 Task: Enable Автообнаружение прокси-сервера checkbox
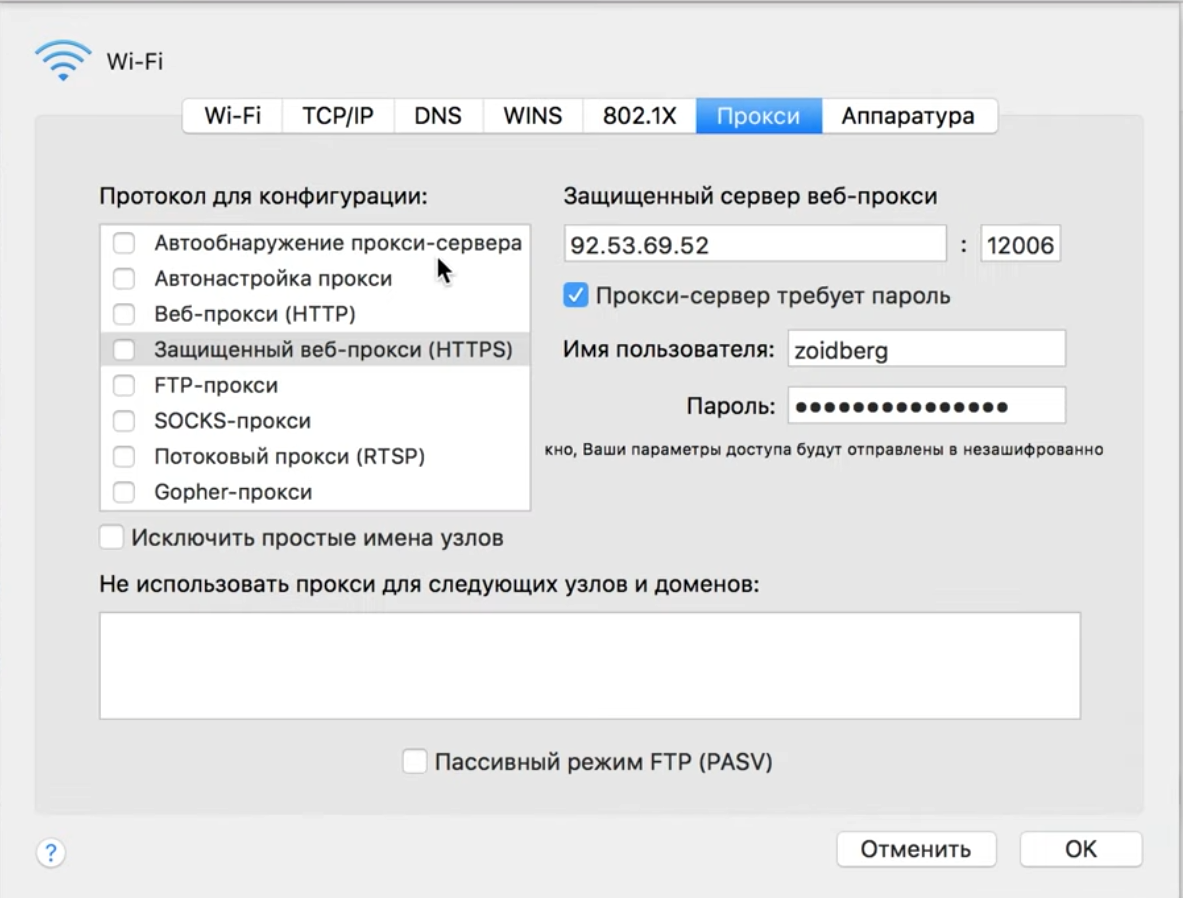click(x=124, y=242)
